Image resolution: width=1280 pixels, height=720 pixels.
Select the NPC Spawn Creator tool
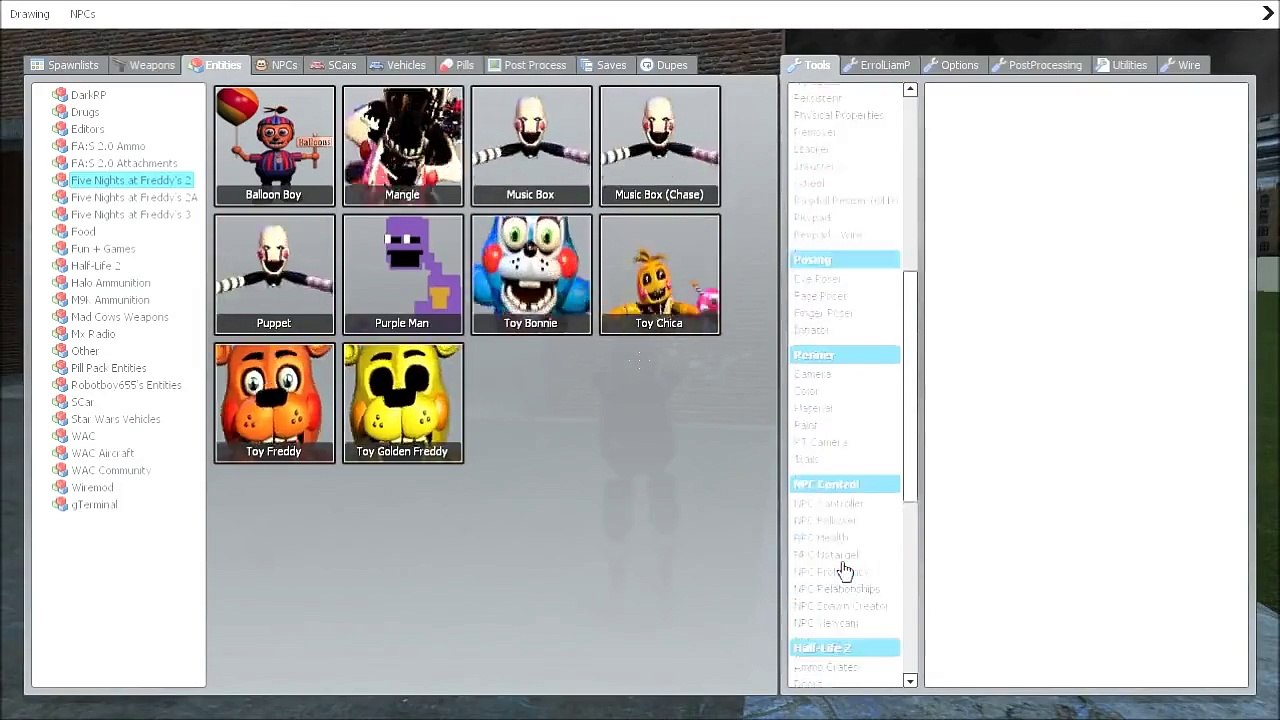coord(840,606)
